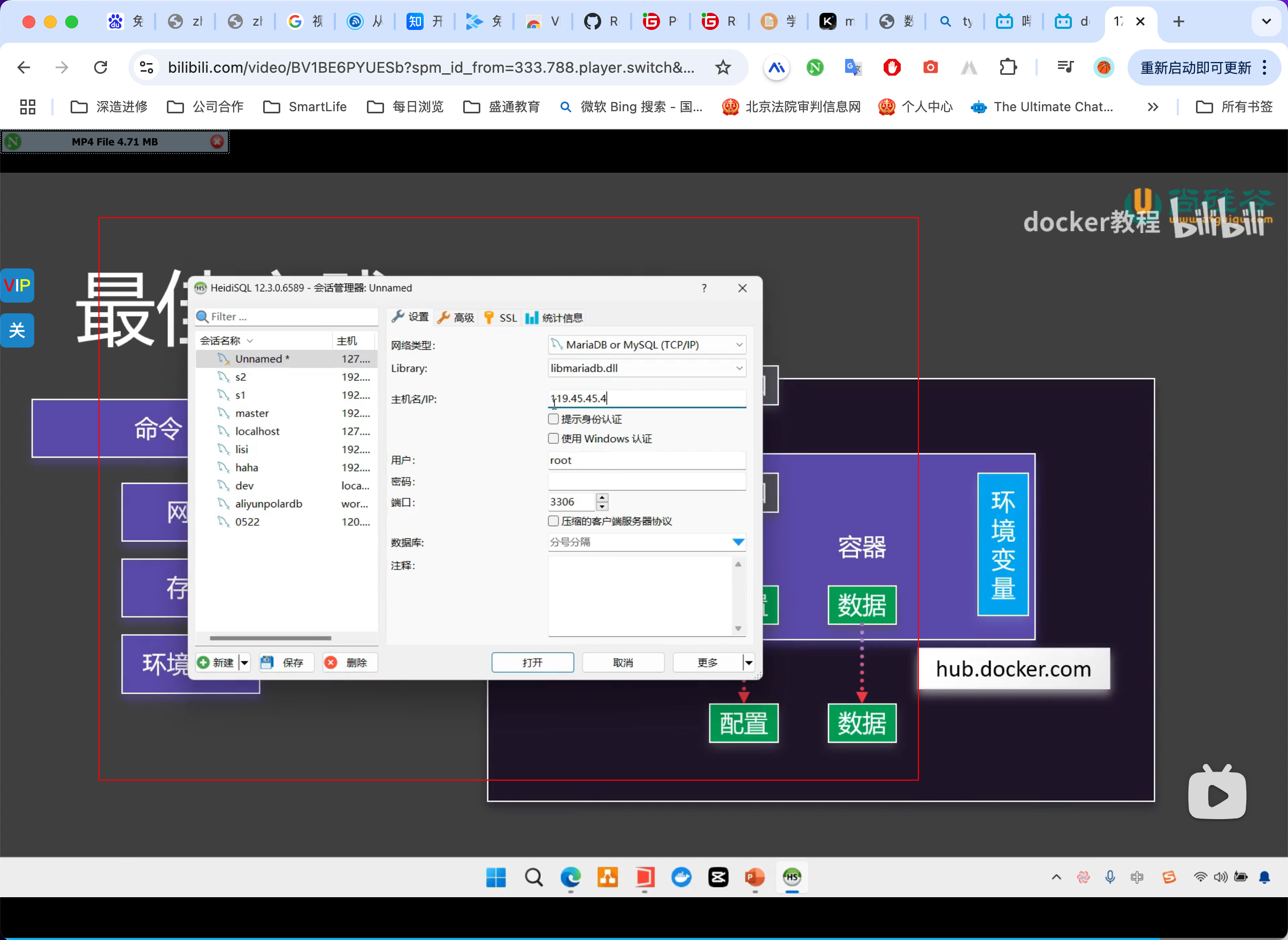
Task: Switch to the 高级 tab
Action: click(456, 318)
